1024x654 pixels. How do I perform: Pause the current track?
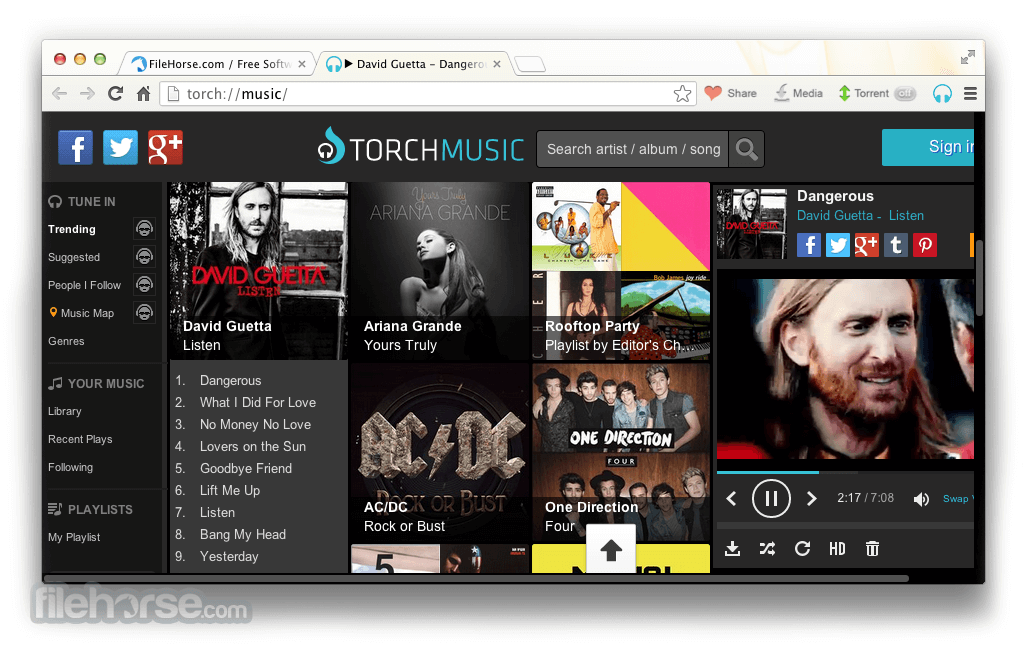[x=771, y=499]
